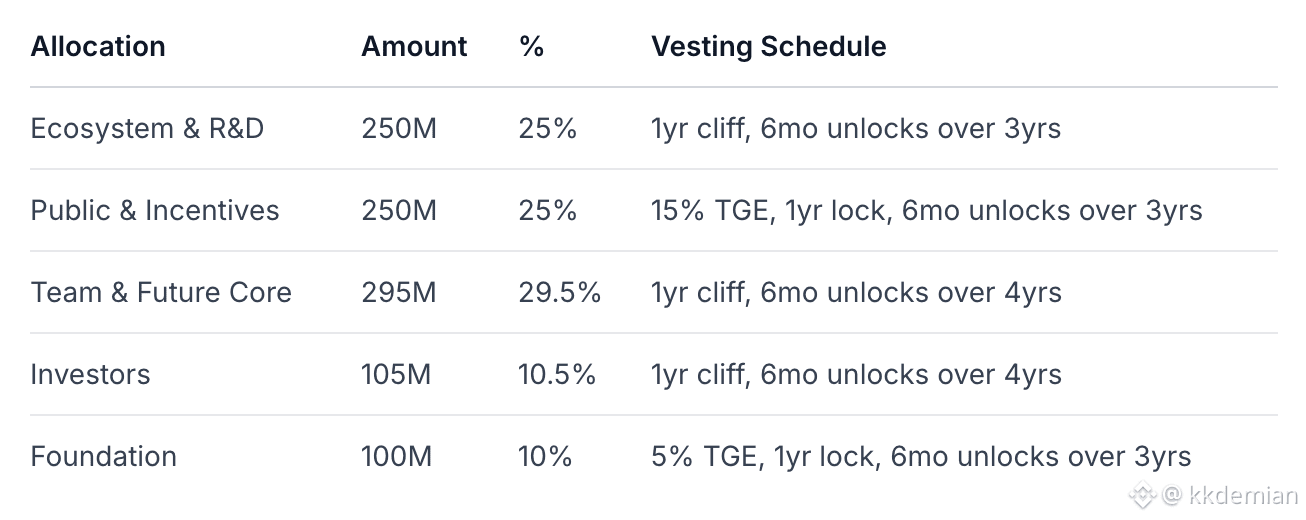The height and width of the screenshot is (520, 1306).
Task: Click the Amount column header
Action: (414, 46)
